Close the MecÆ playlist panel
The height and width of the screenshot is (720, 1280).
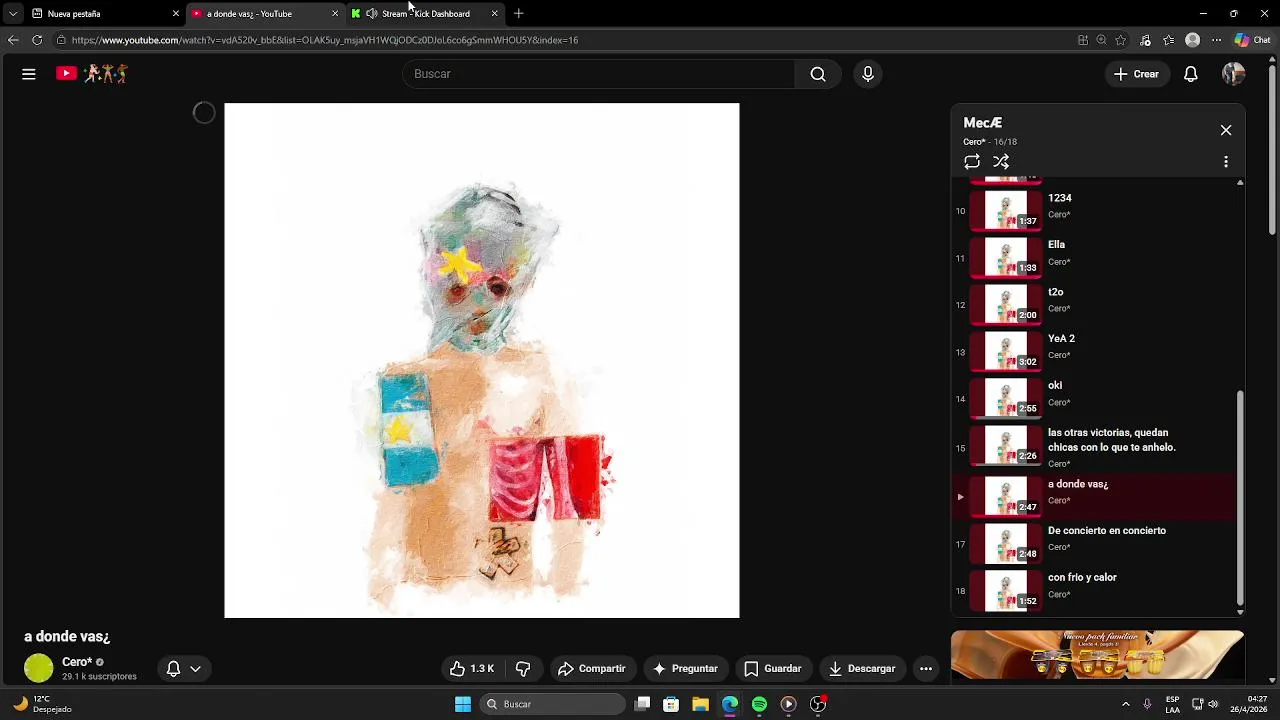pyautogui.click(x=1226, y=130)
